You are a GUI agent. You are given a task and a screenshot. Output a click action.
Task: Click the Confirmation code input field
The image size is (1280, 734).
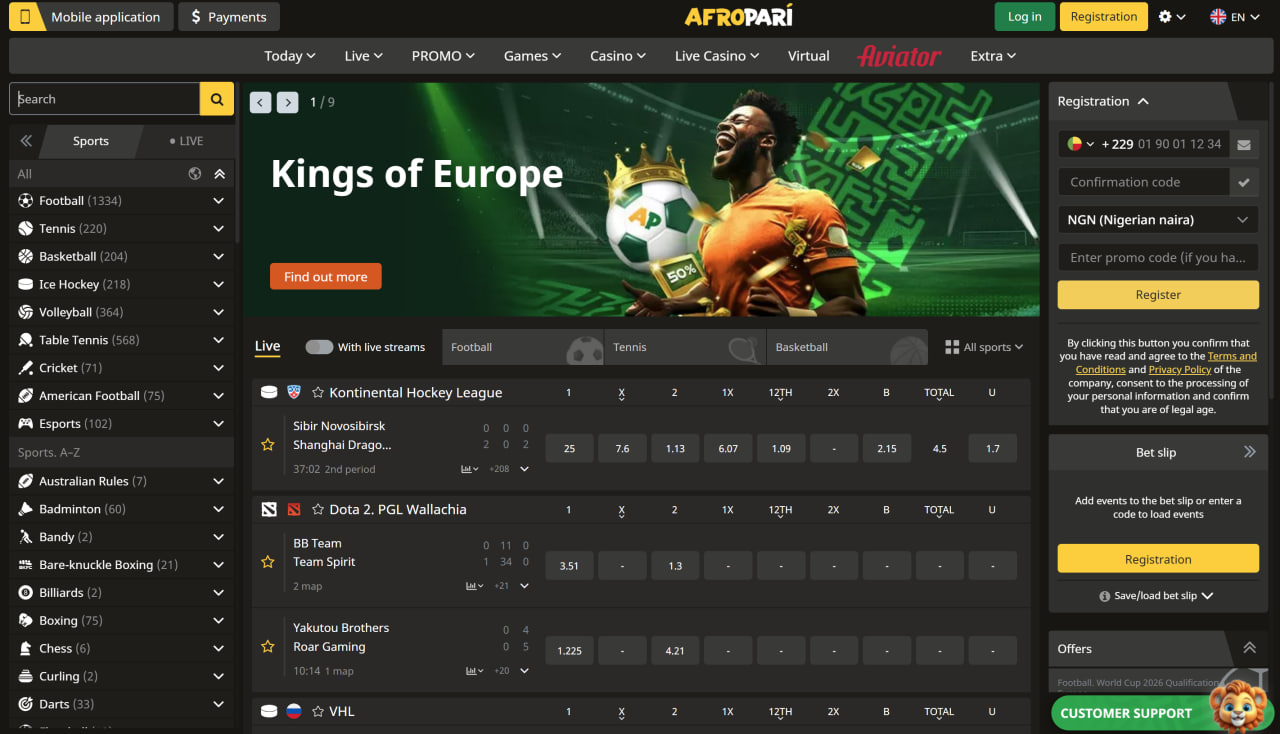coord(1143,182)
